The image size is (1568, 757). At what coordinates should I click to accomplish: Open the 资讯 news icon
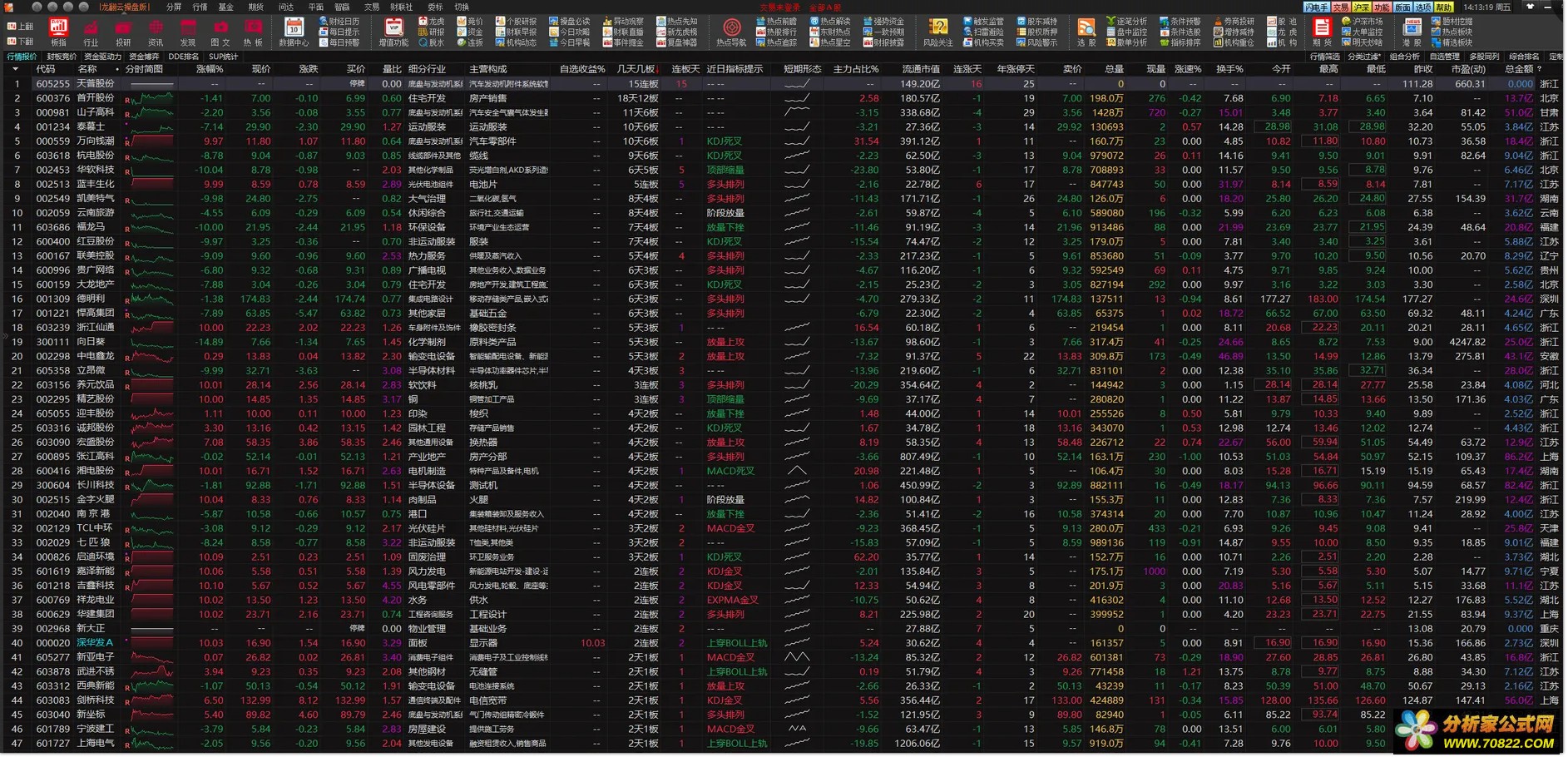tap(156, 32)
